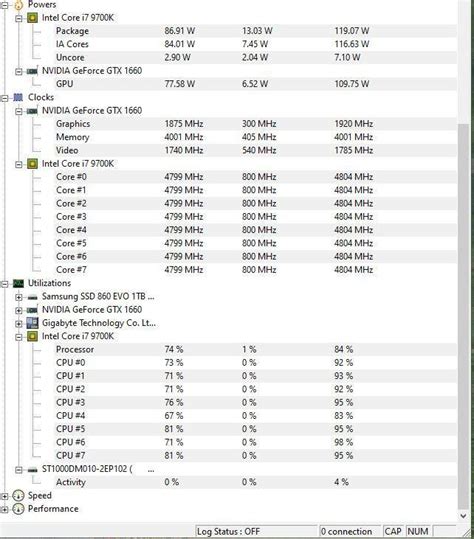Screen dimensions: 474x539
Task: Expand the Samsung SSD 860 EVO node
Action: click(x=19, y=297)
